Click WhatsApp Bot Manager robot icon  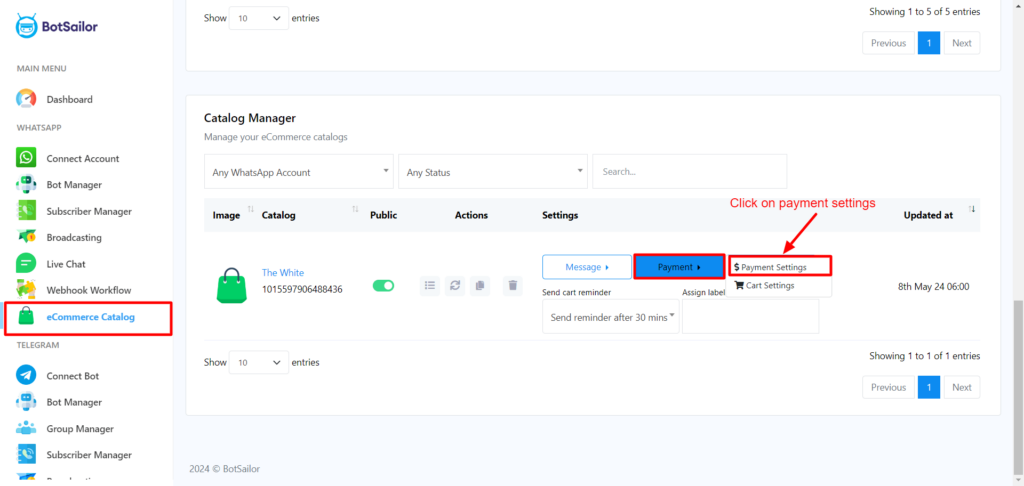pos(26,185)
